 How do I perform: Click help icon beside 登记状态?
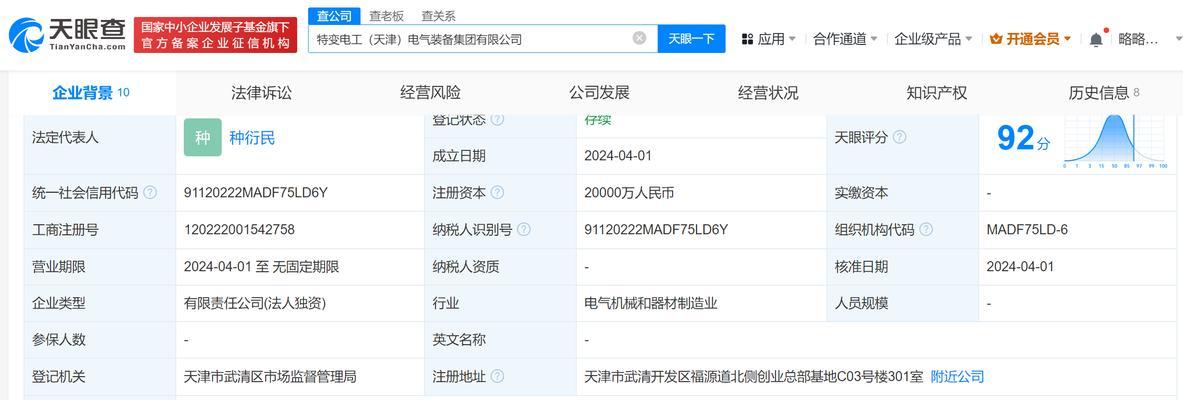point(497,119)
